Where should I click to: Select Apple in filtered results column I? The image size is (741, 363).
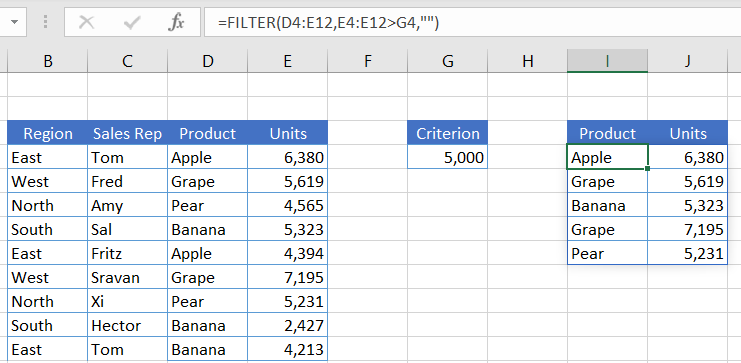coord(607,157)
